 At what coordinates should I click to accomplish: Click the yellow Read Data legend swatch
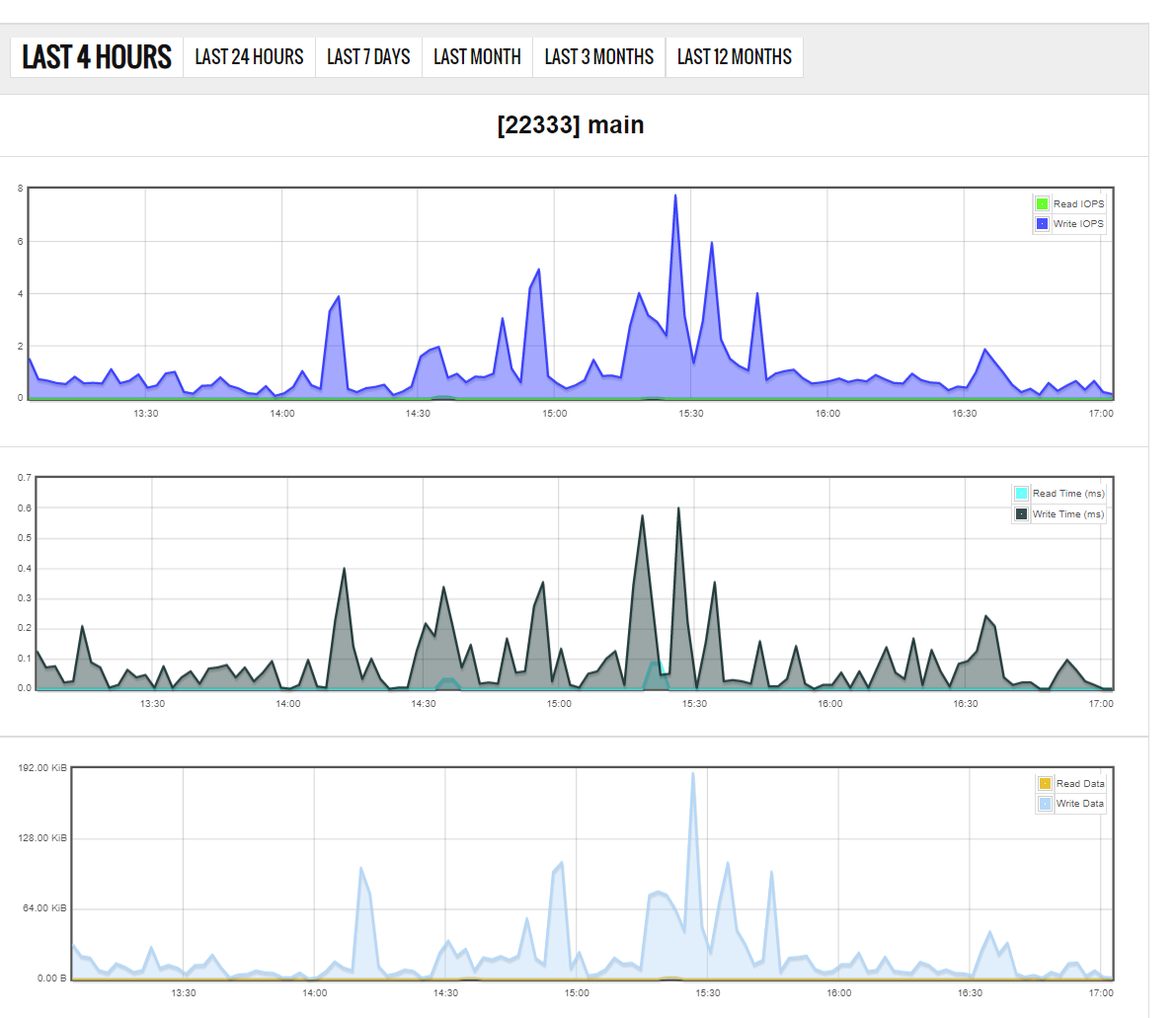(1045, 784)
